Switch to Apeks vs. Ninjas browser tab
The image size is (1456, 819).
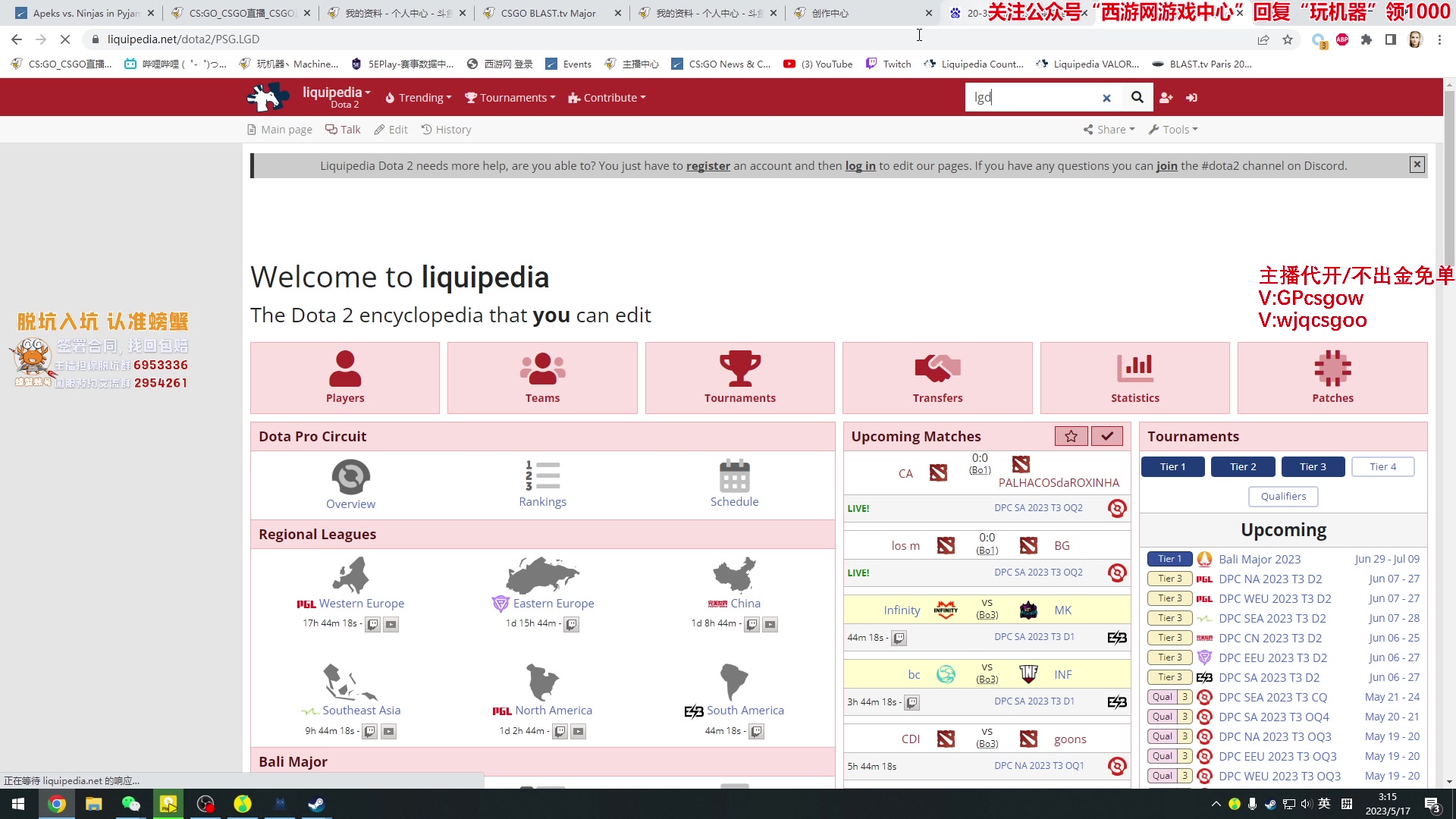tap(83, 13)
